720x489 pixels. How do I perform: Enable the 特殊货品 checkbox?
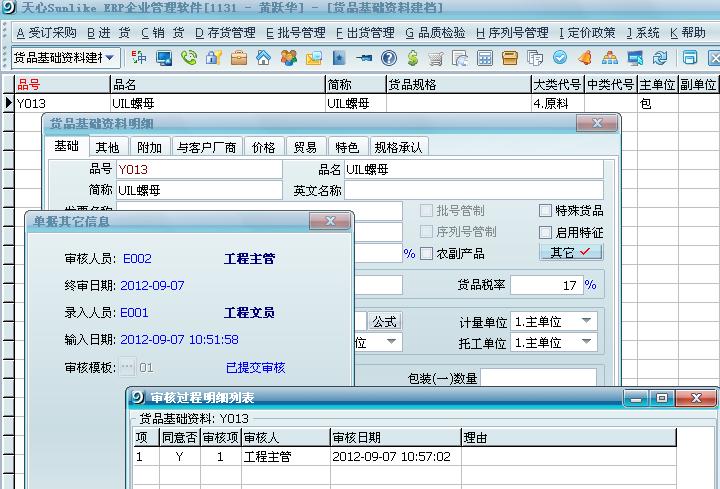546,211
